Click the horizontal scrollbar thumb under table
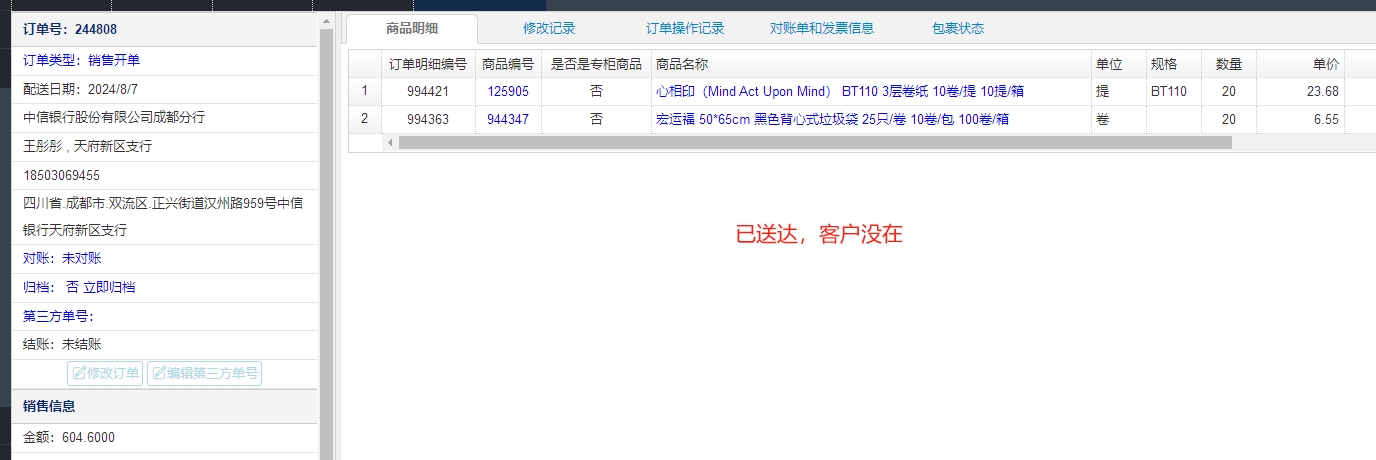Image resolution: width=1376 pixels, height=460 pixels. pyautogui.click(x=815, y=142)
